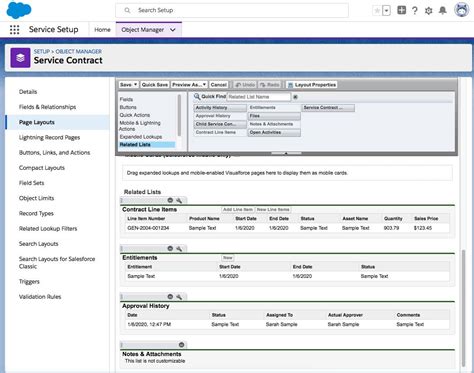Click the Cancel button
The height and width of the screenshot is (373, 474).
pos(219,85)
